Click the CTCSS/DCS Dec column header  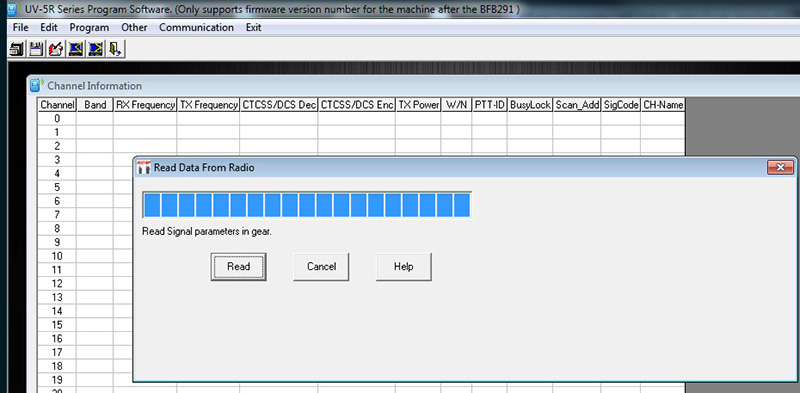(x=279, y=105)
